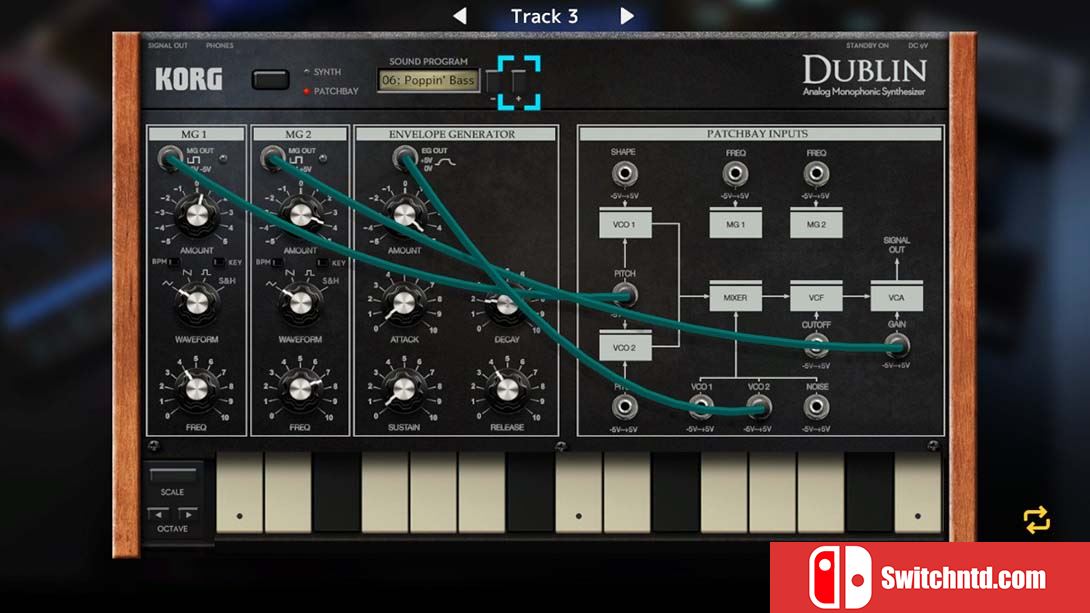Click the loop arrows icon

[1036, 520]
